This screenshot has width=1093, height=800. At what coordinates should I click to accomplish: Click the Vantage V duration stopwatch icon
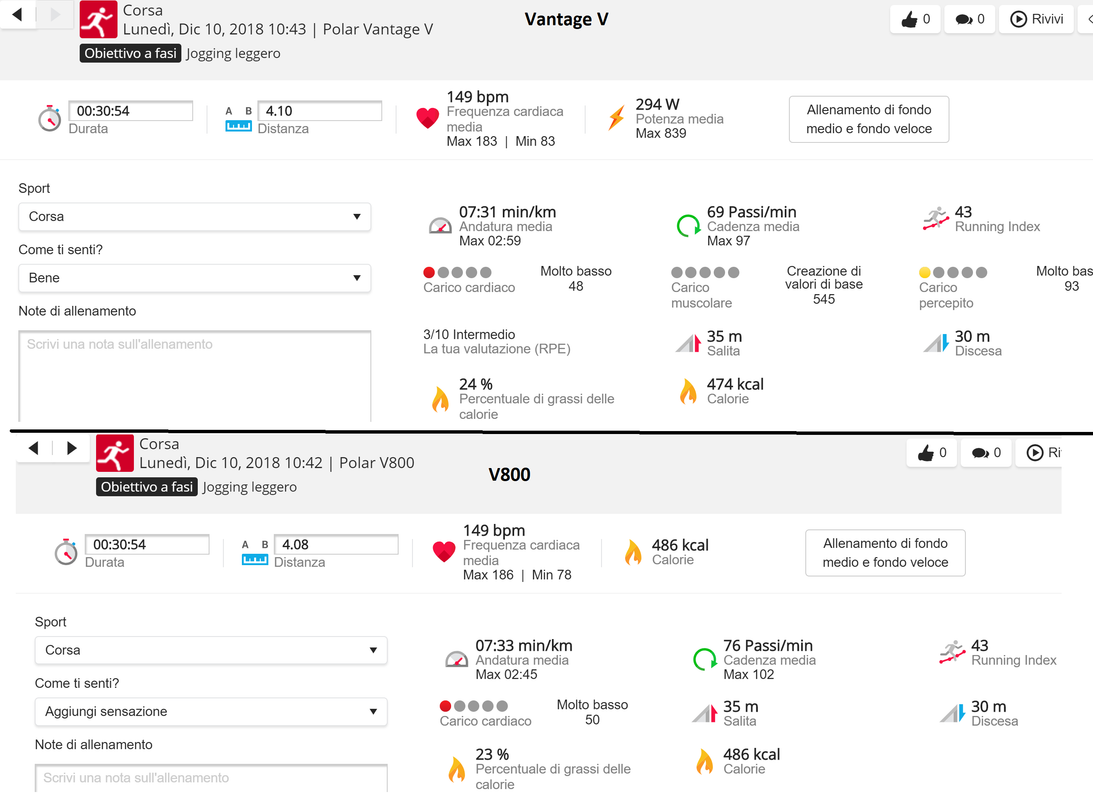(49, 118)
